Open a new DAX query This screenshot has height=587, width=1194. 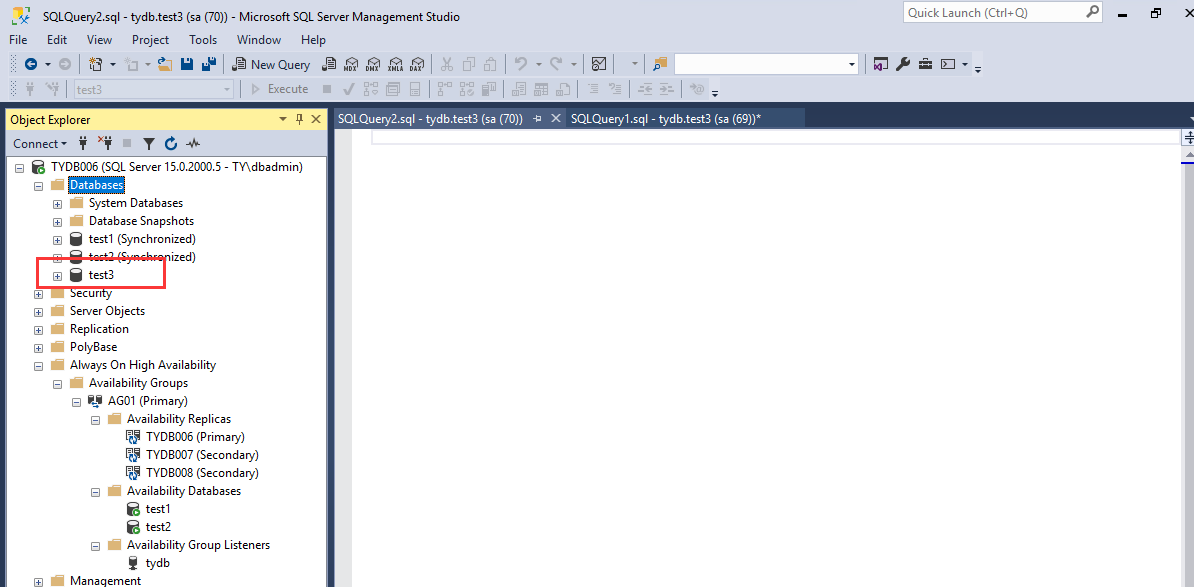click(x=417, y=65)
